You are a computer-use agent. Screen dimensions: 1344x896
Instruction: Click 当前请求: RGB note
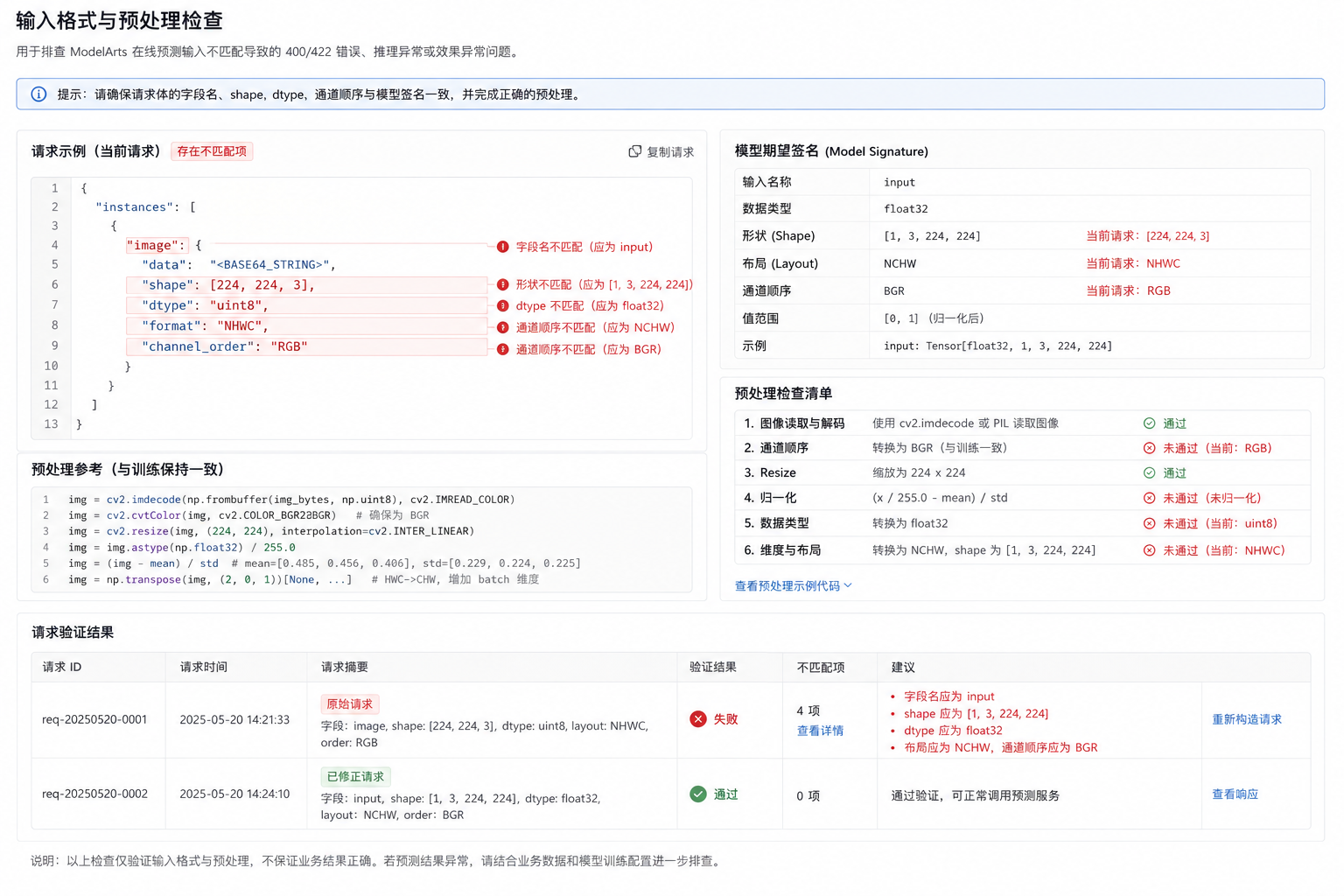click(1129, 291)
